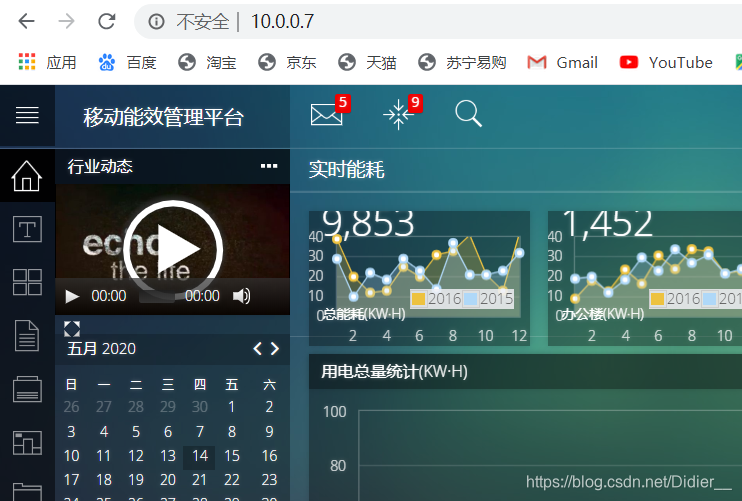Select the text box sidebar icon

pos(27,229)
